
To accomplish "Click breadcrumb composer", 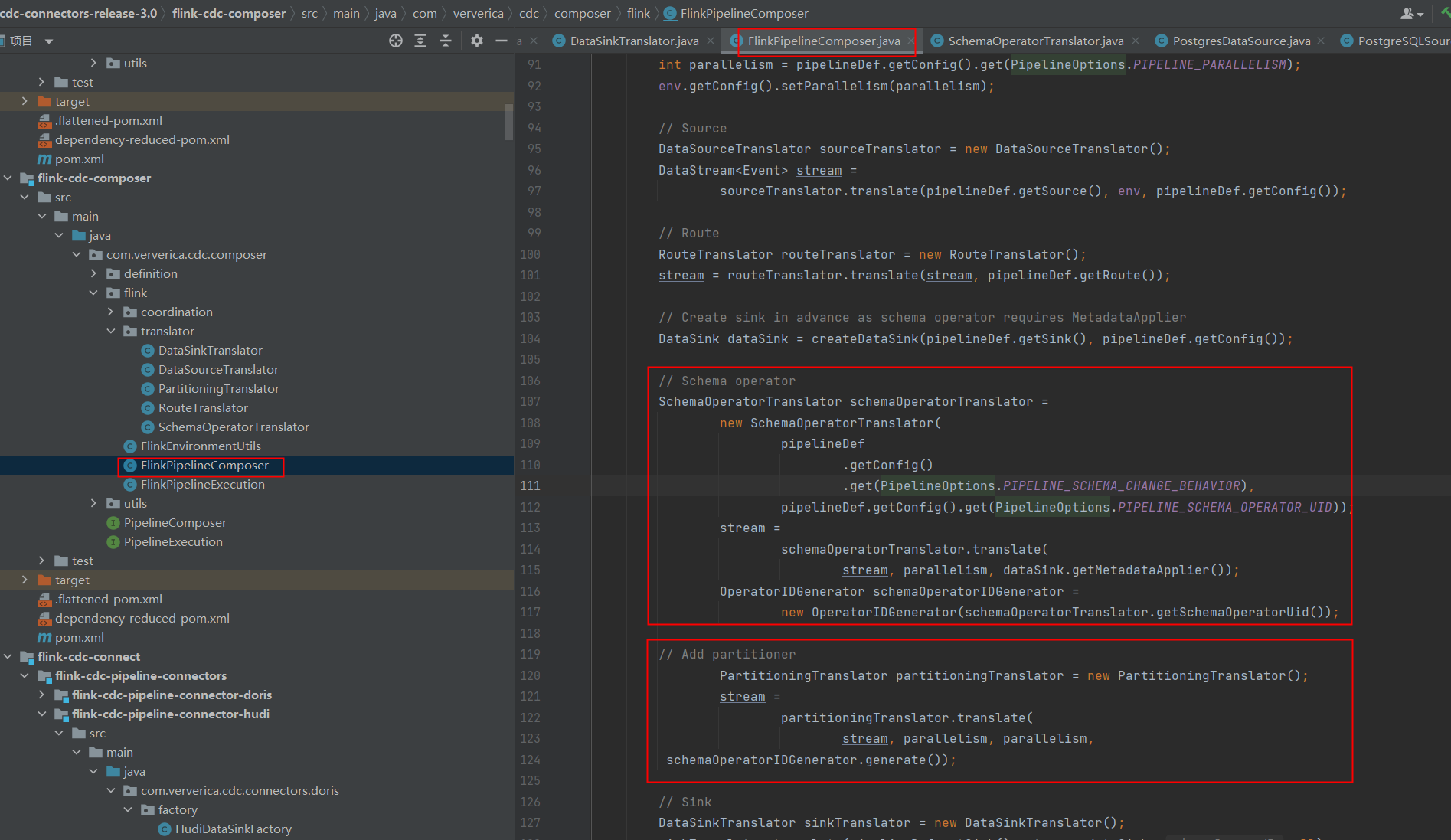I will tap(583, 13).
